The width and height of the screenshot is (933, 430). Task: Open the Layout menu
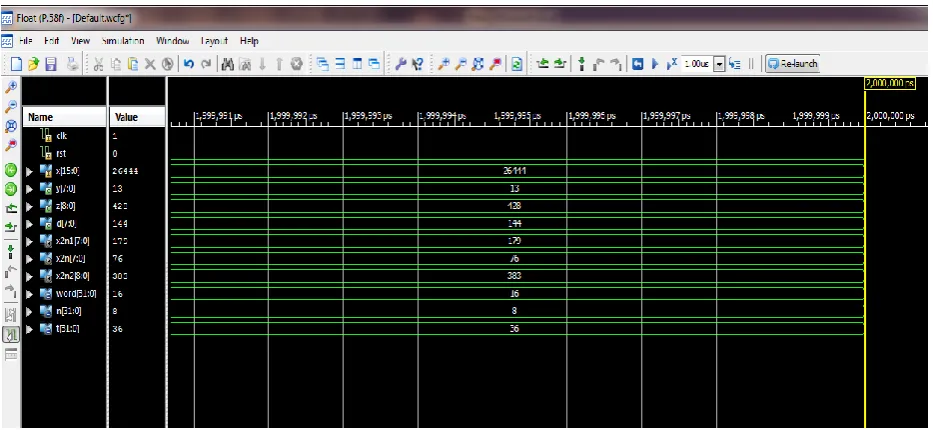(214, 41)
